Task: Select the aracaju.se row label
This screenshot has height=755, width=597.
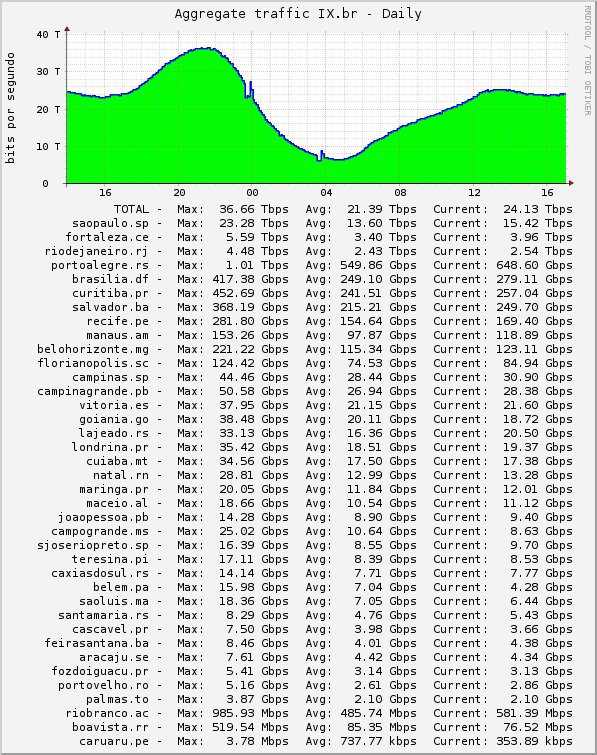Action: 114,657
